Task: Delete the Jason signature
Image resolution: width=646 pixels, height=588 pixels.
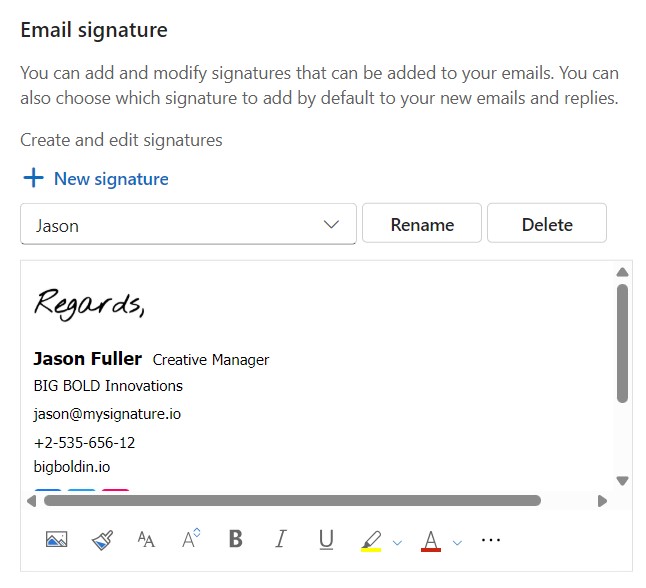Action: pos(547,223)
